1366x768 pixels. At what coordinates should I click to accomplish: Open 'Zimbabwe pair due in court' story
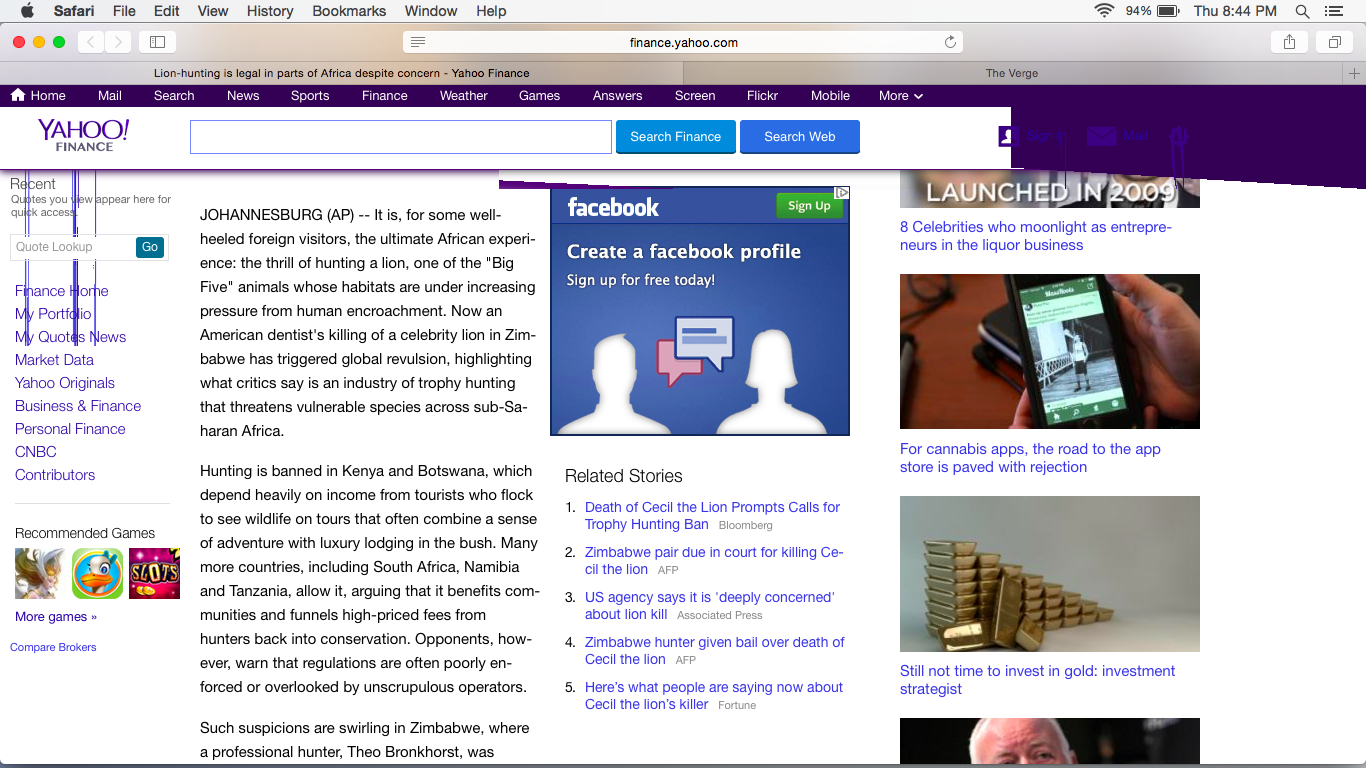[x=714, y=560]
